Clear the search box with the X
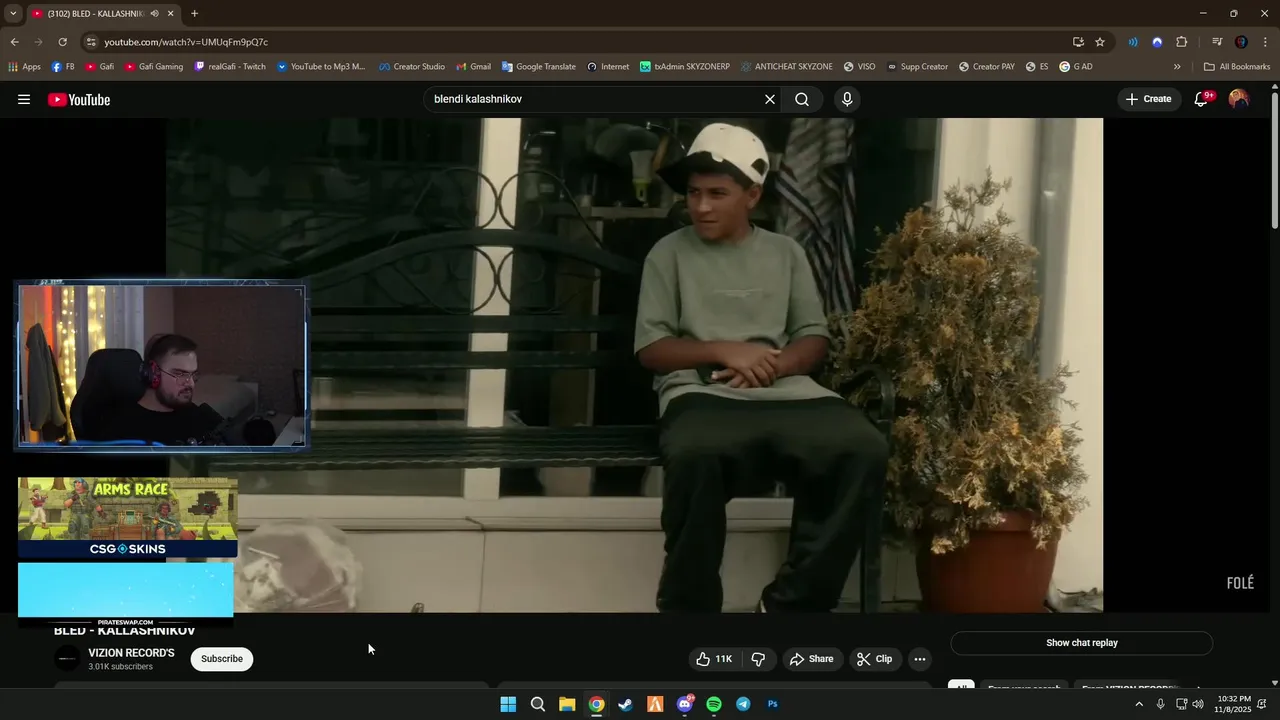This screenshot has width=1280, height=720. pos(770,99)
